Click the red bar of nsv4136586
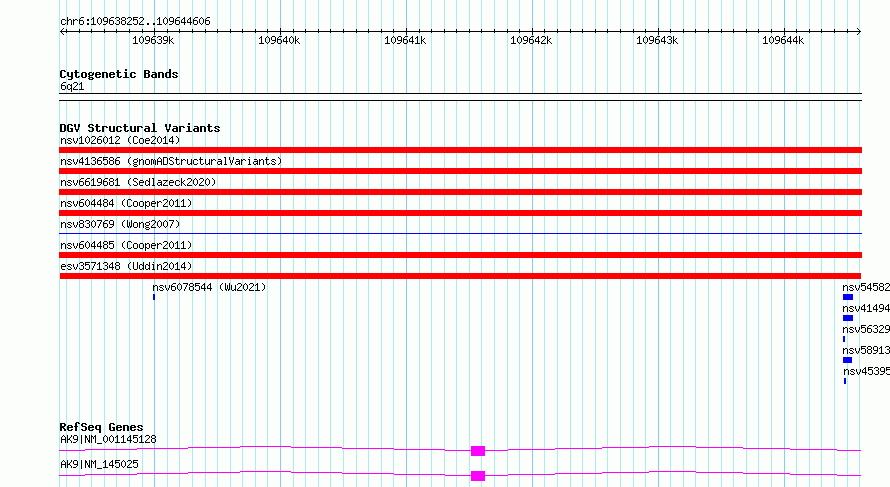Screen dimensions: 890x487 [460, 171]
